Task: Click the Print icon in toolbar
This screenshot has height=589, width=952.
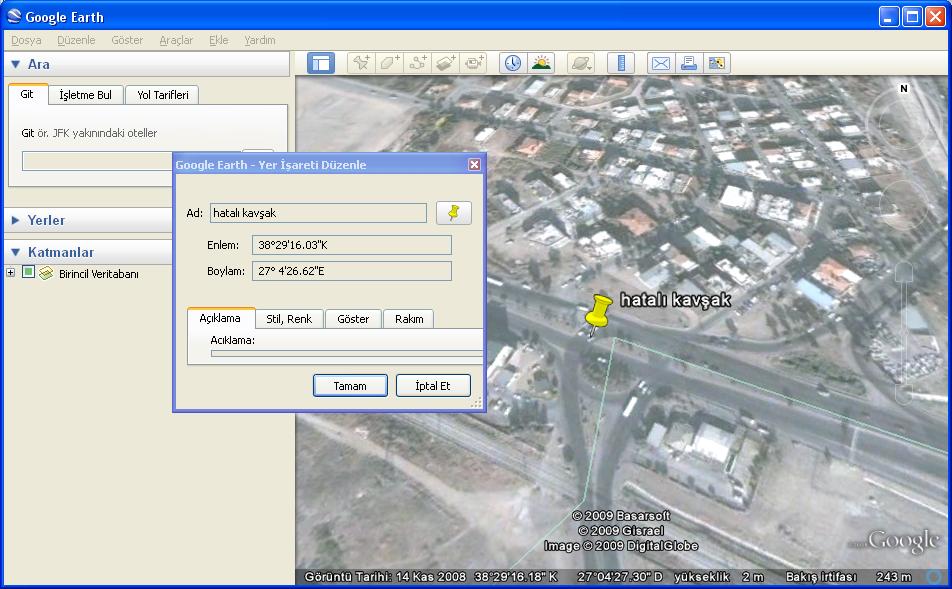Action: point(688,63)
